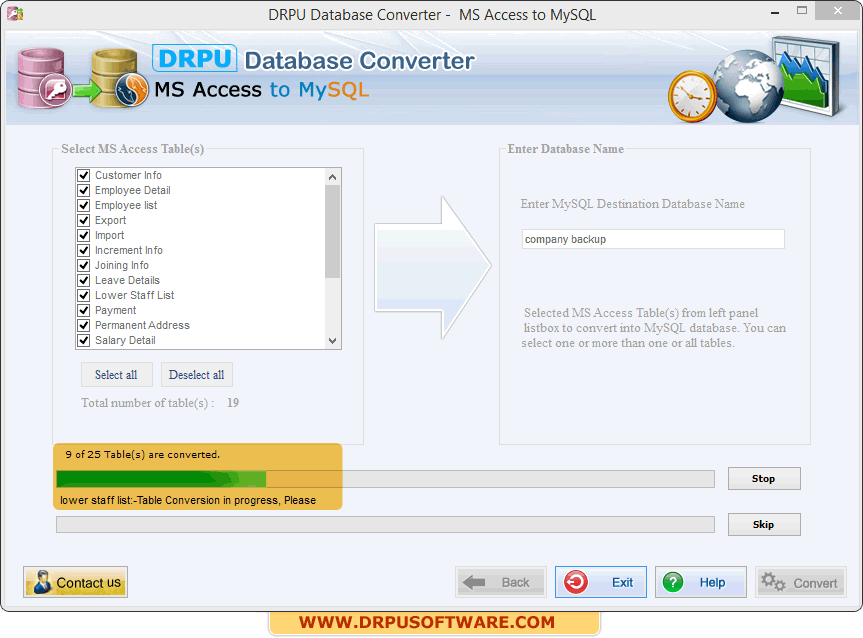Click the Convert button
The height and width of the screenshot is (638, 863).
coord(800,582)
